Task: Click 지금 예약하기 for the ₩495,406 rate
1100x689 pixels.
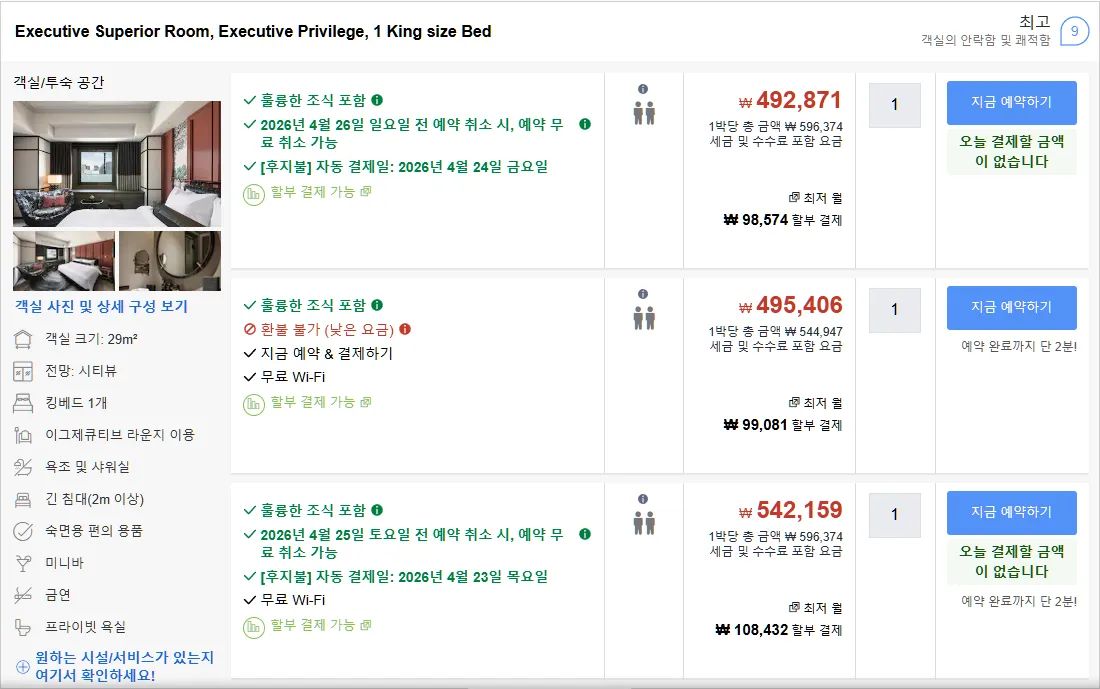Action: pyautogui.click(x=1011, y=307)
